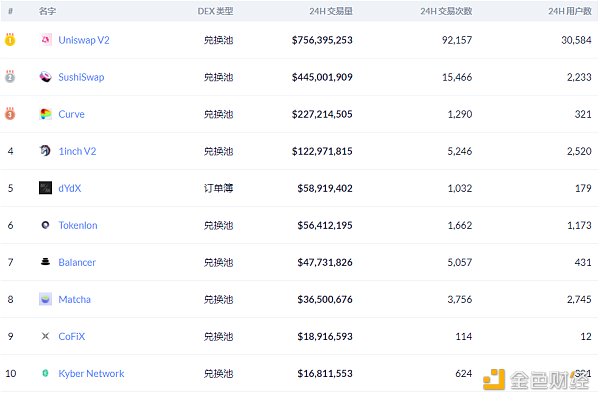Click the dYdX black square logo
This screenshot has width=600, height=401.
point(46,188)
